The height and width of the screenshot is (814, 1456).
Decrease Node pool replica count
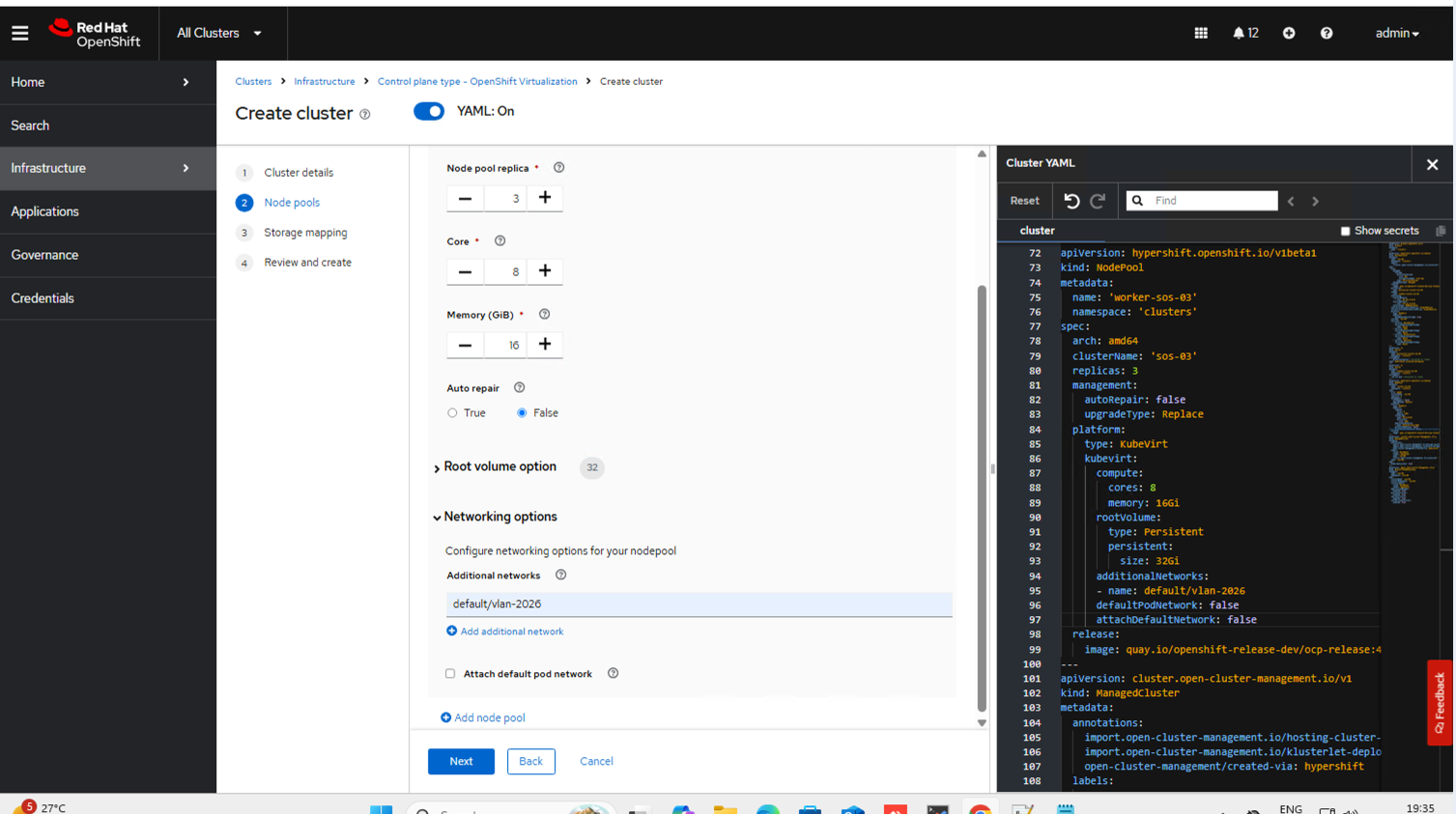[x=465, y=198]
